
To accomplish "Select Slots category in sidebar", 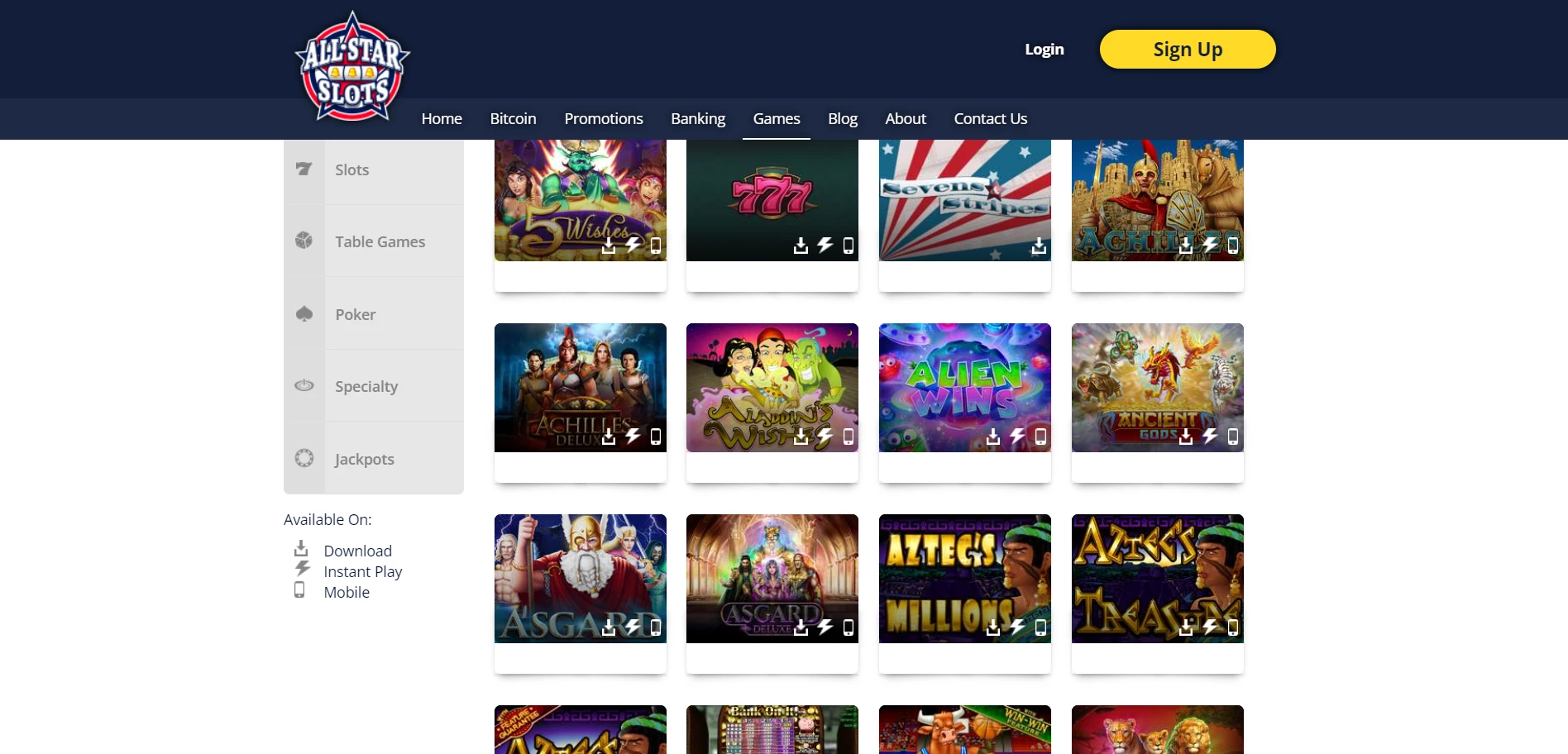I will pyautogui.click(x=374, y=169).
